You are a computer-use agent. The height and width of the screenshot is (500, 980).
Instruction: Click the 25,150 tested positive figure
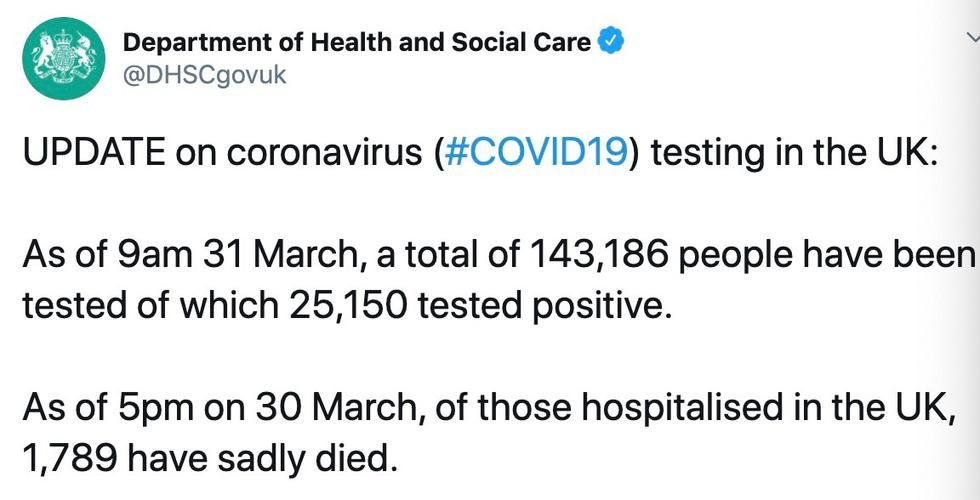pyautogui.click(x=346, y=306)
